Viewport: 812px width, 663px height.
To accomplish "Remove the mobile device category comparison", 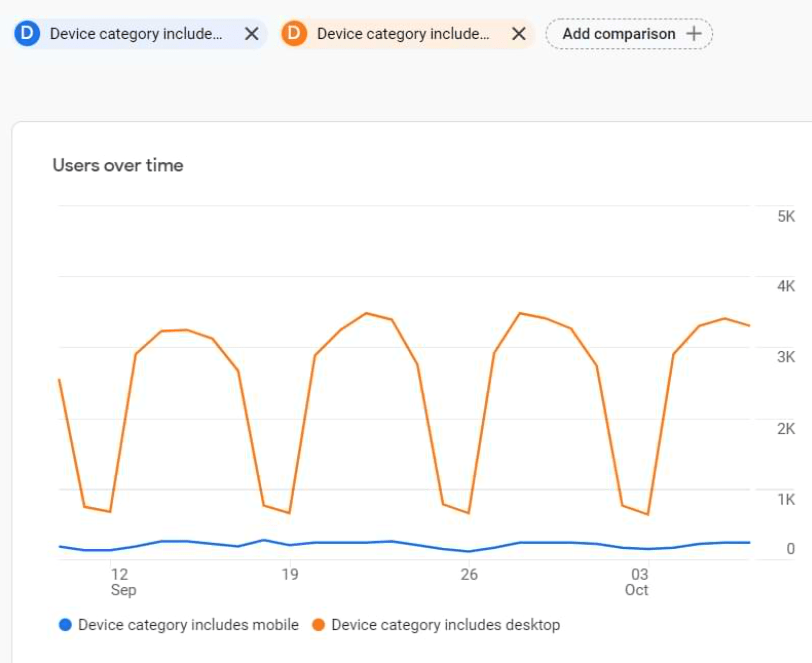I will [x=252, y=34].
